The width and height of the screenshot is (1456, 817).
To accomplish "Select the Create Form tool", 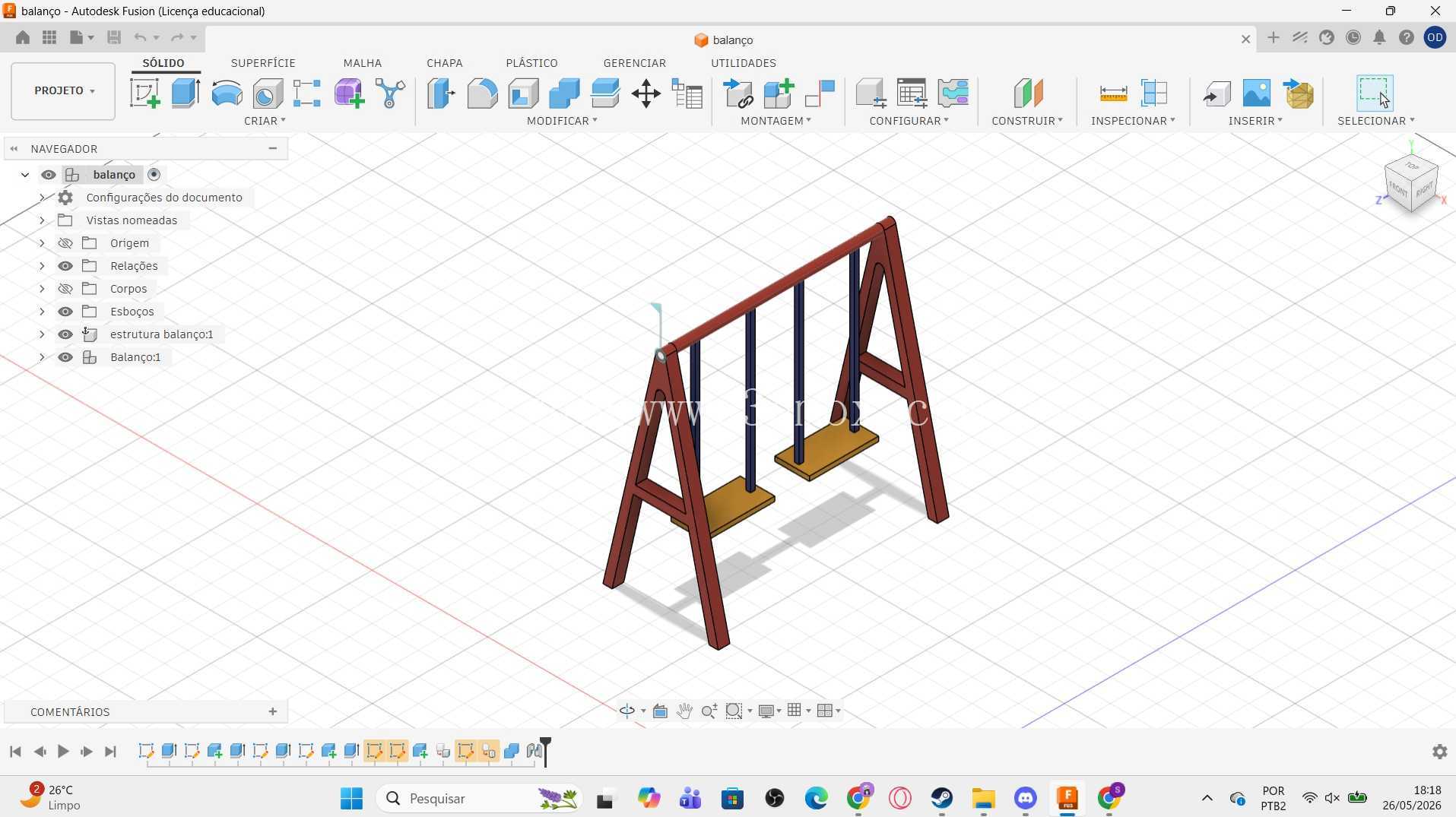I will coord(349,93).
